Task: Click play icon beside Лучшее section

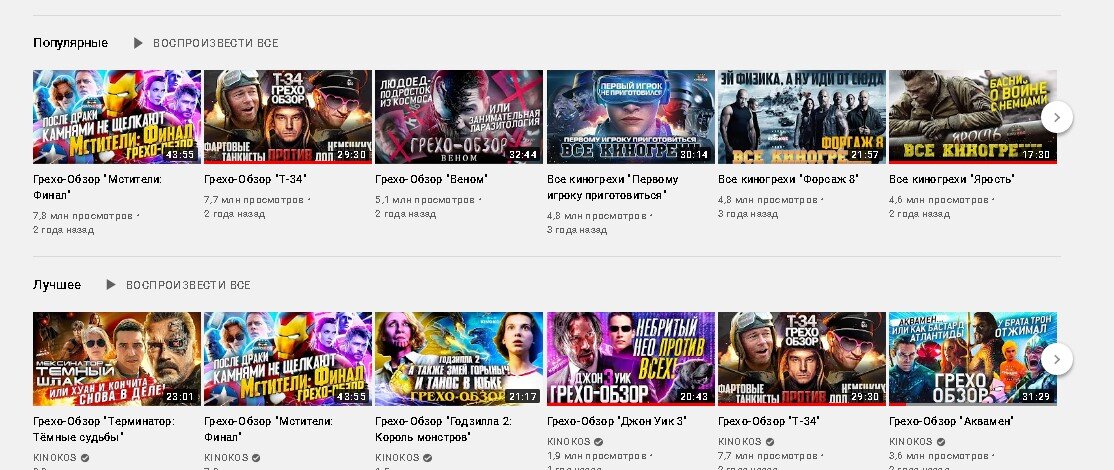Action: coord(111,285)
